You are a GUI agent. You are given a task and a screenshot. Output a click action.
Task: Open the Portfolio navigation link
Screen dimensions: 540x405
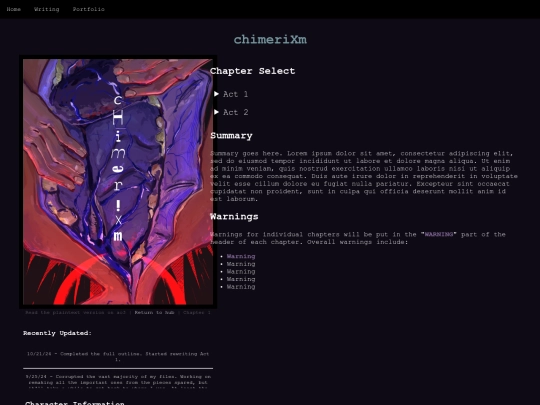pyautogui.click(x=89, y=9)
